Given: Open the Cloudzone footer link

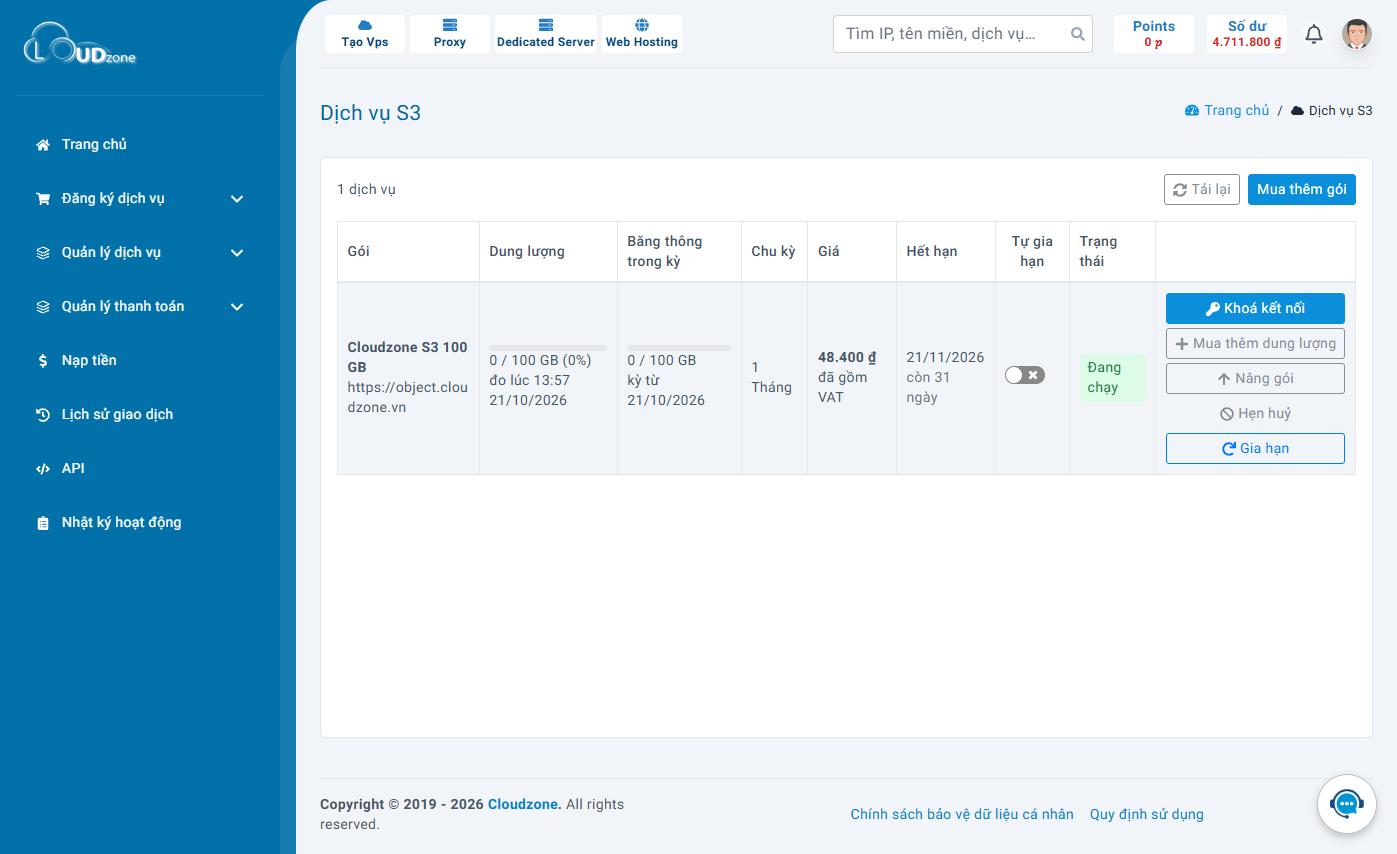Looking at the screenshot, I should [x=525, y=804].
